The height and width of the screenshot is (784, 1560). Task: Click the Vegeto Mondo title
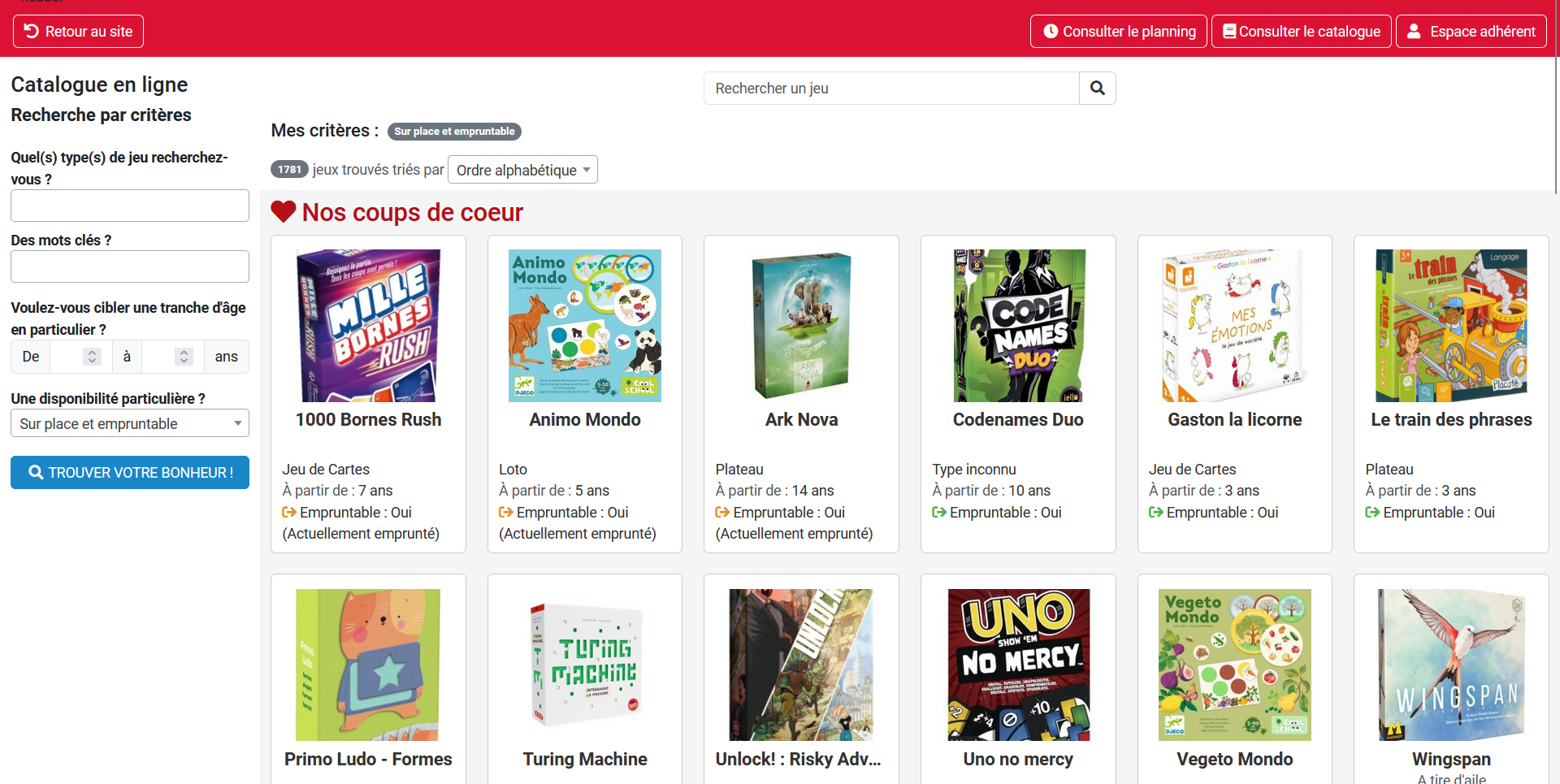click(1234, 759)
